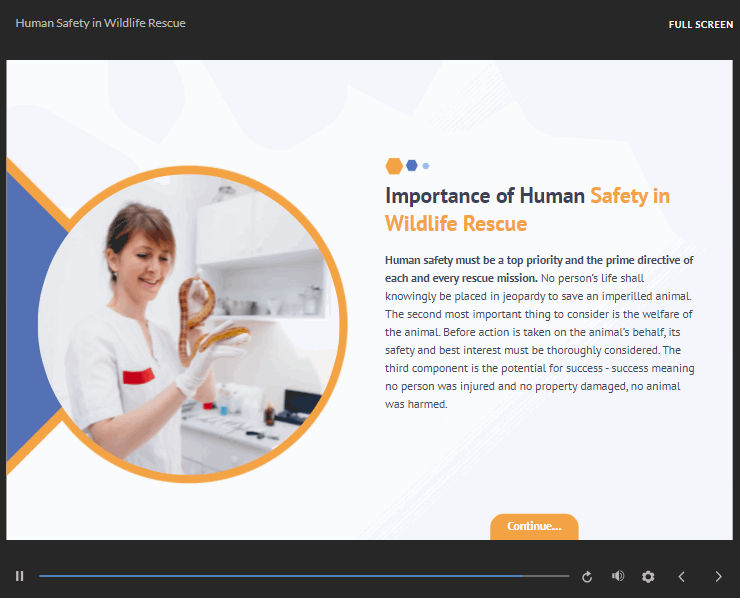Replay the current slide
Viewport: 740px width, 598px height.
[587, 577]
